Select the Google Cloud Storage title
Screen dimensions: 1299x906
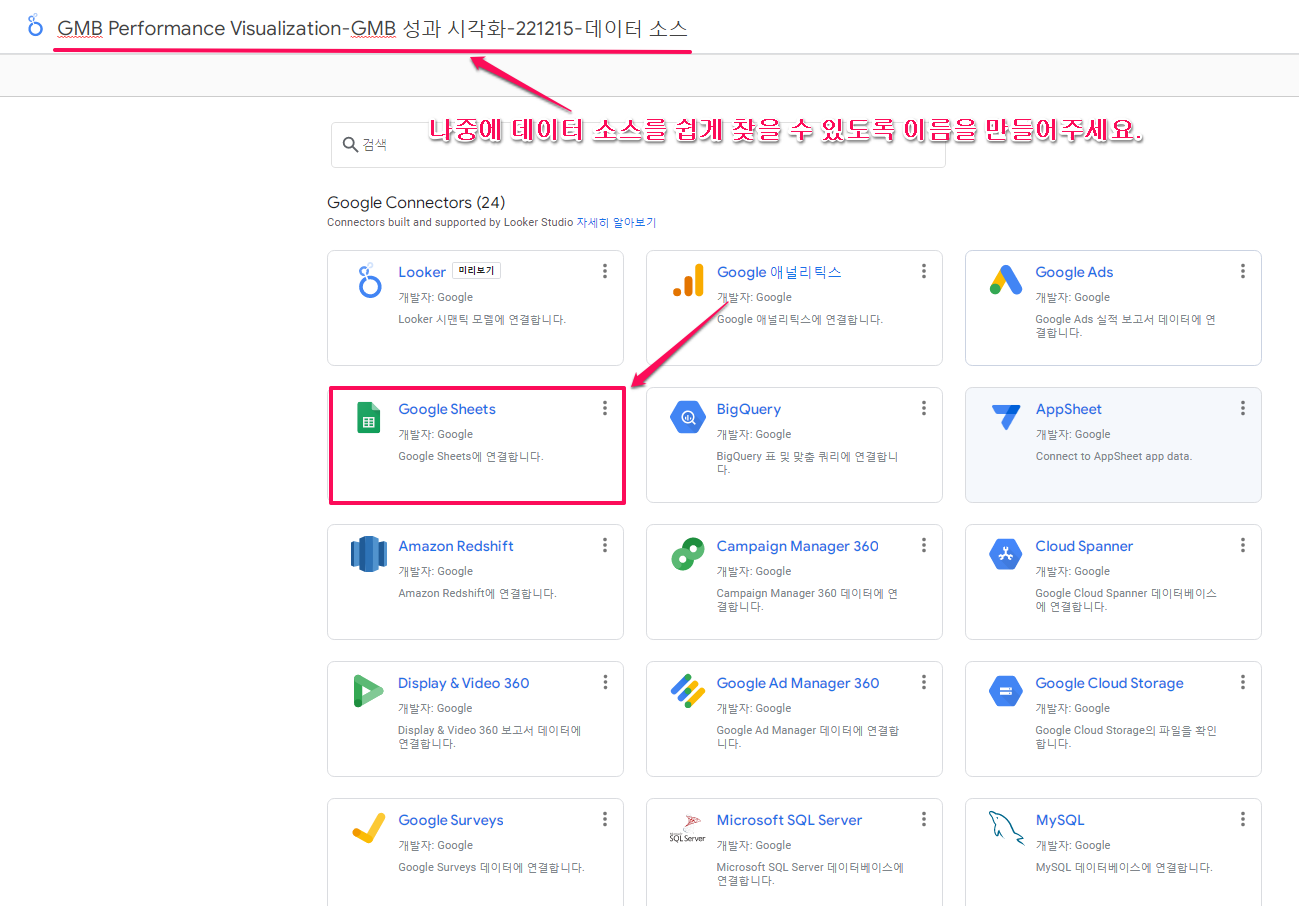point(1109,683)
